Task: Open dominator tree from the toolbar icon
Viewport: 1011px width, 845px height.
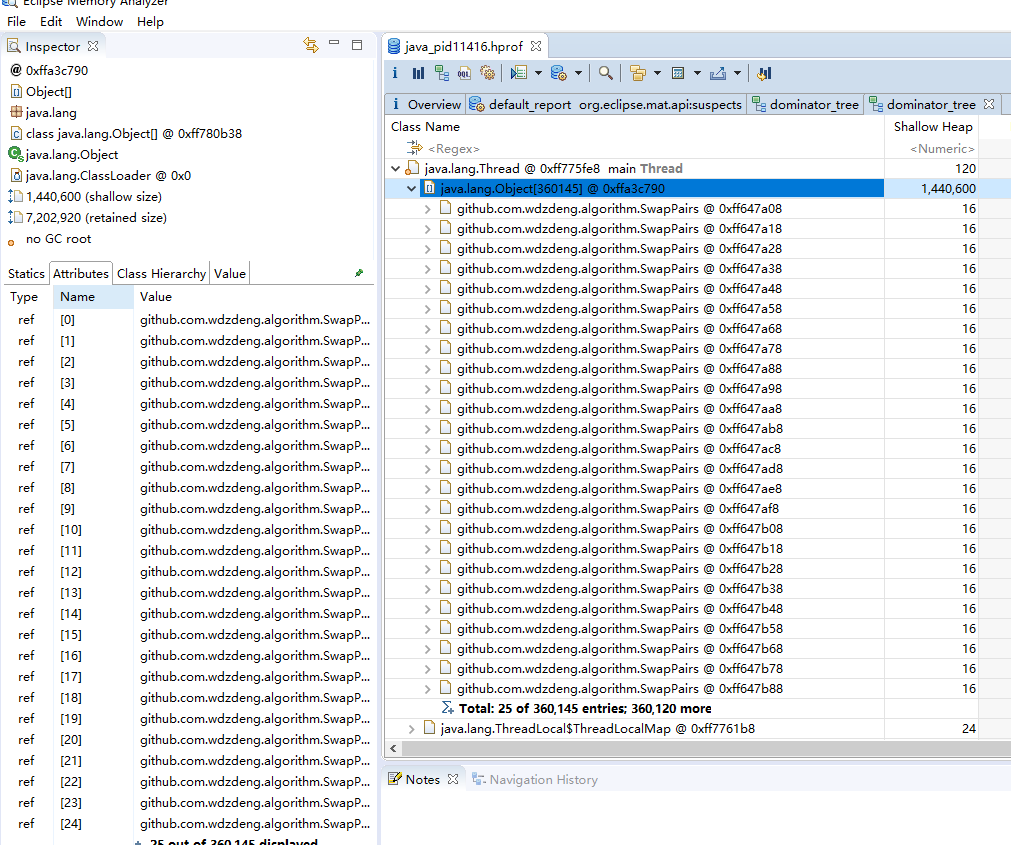Action: (442, 73)
